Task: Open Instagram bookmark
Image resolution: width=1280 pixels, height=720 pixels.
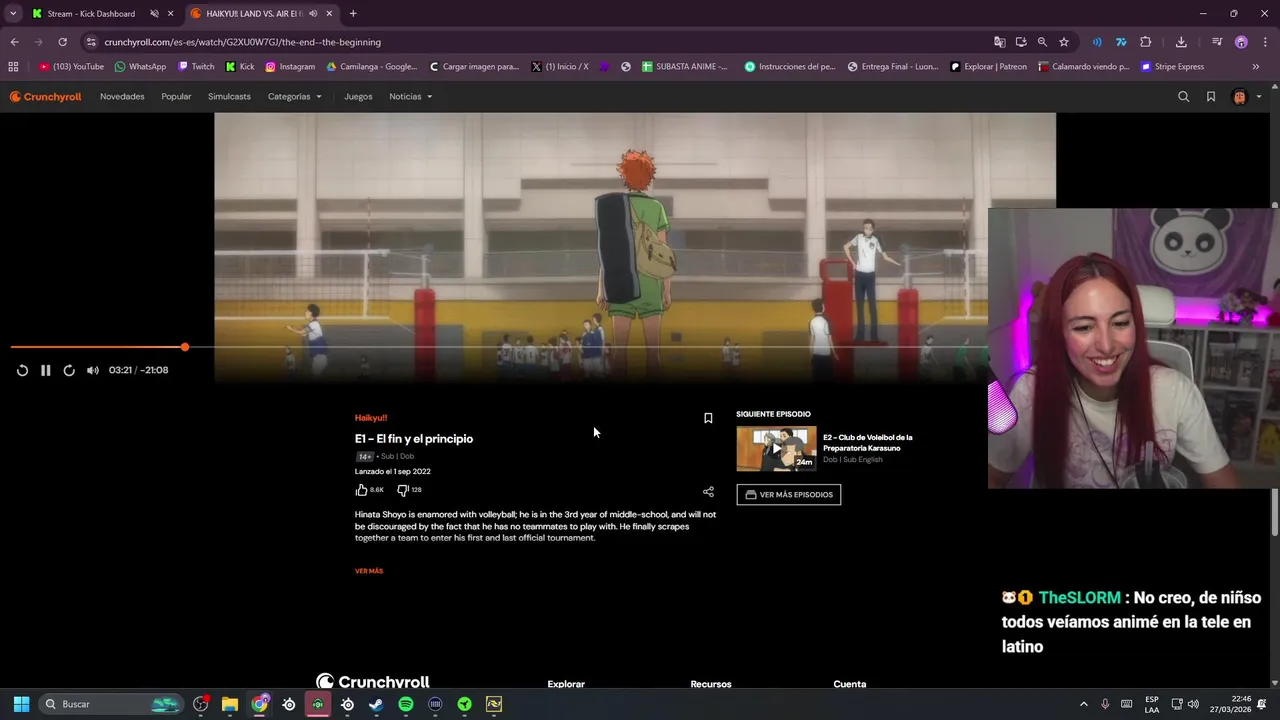Action: point(290,67)
